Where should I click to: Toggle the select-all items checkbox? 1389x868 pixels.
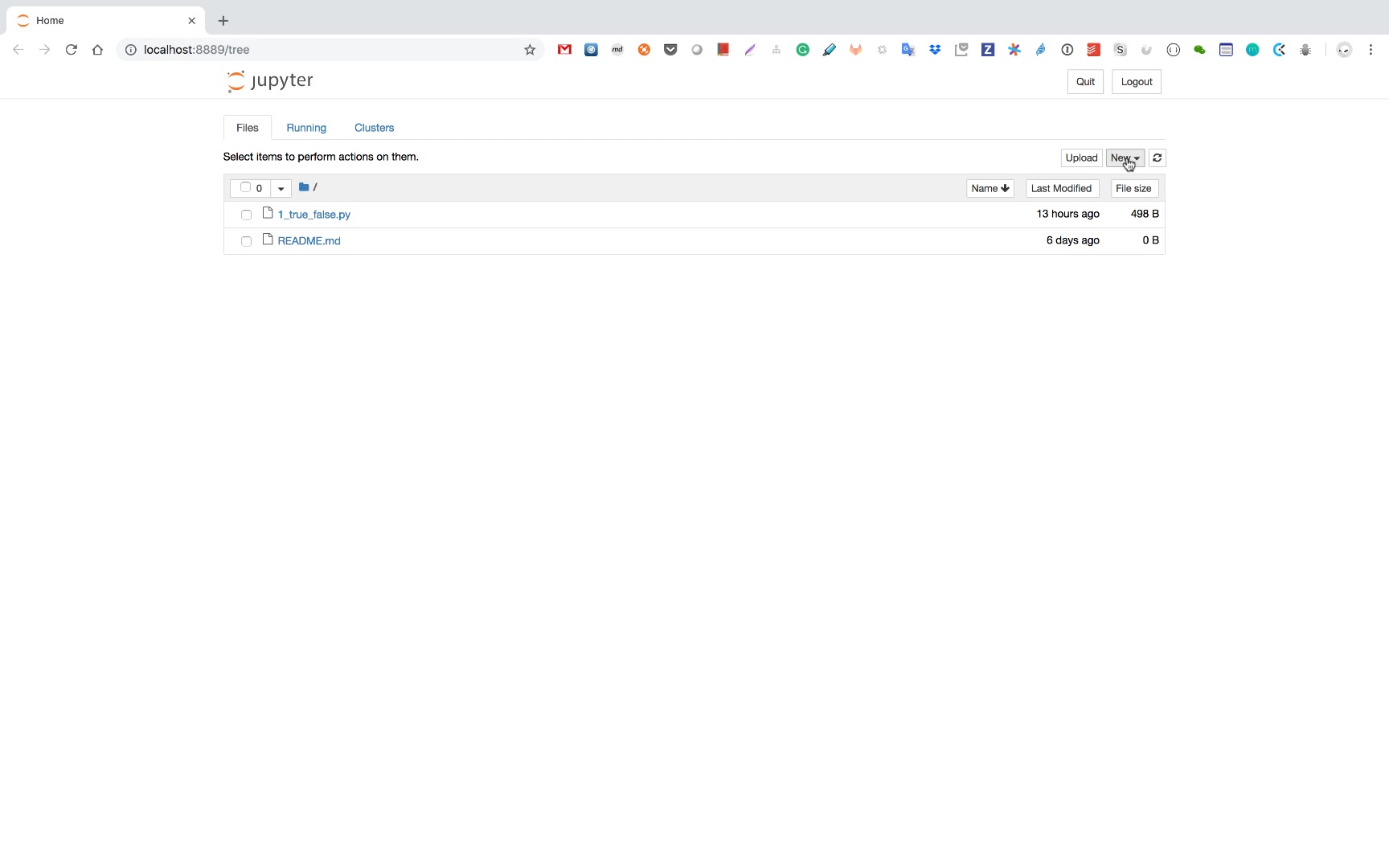pos(245,187)
